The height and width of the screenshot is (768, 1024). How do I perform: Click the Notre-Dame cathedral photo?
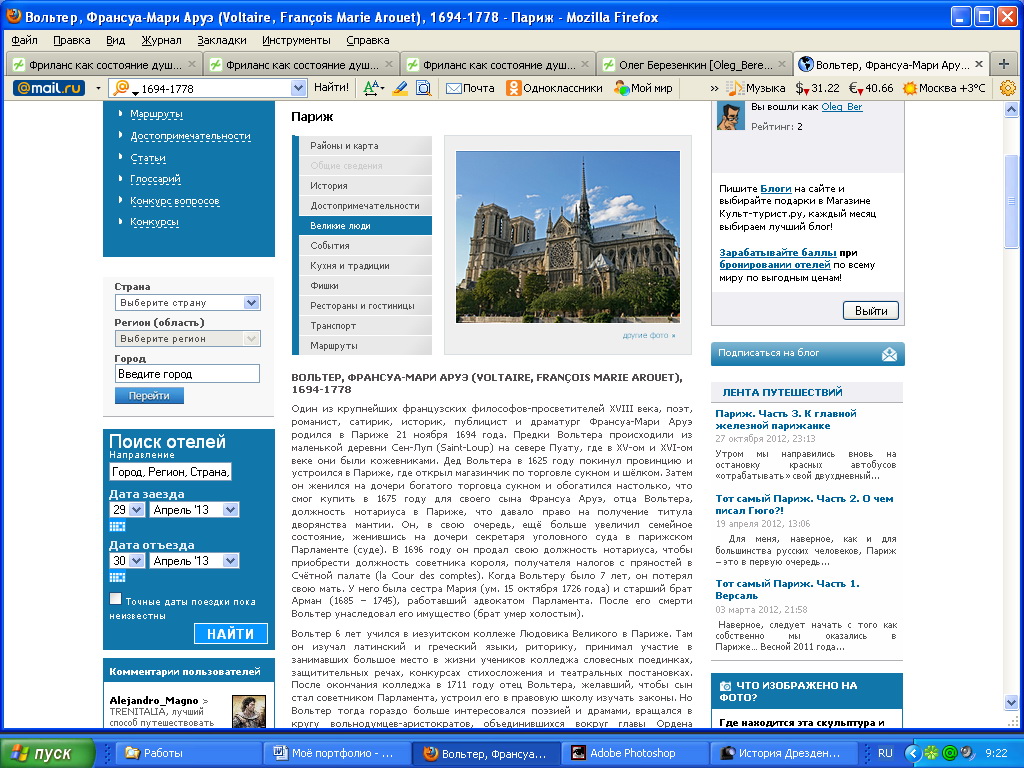[568, 237]
